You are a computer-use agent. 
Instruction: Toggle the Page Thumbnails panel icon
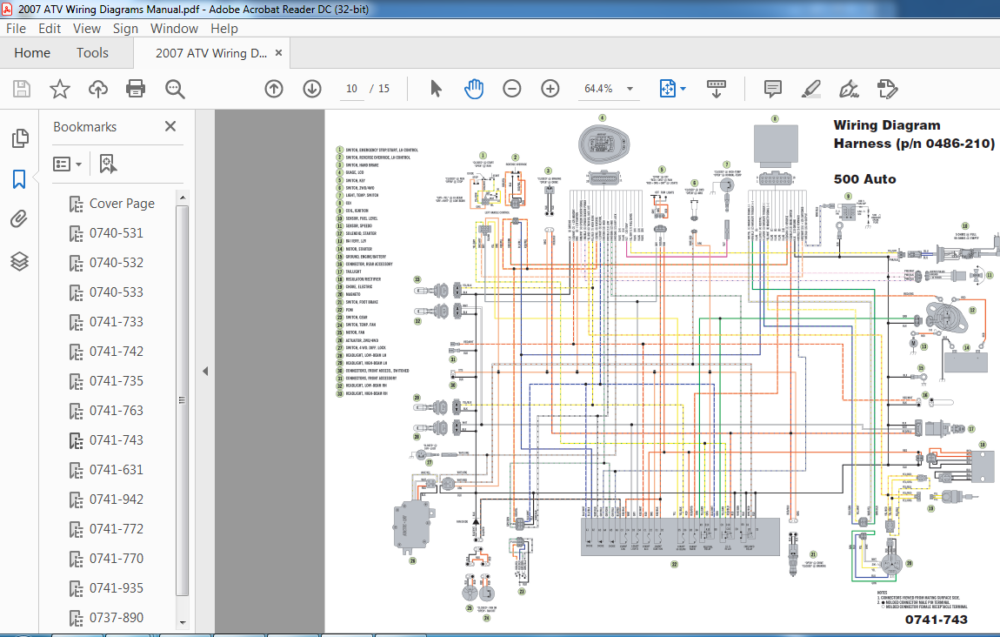[x=20, y=138]
